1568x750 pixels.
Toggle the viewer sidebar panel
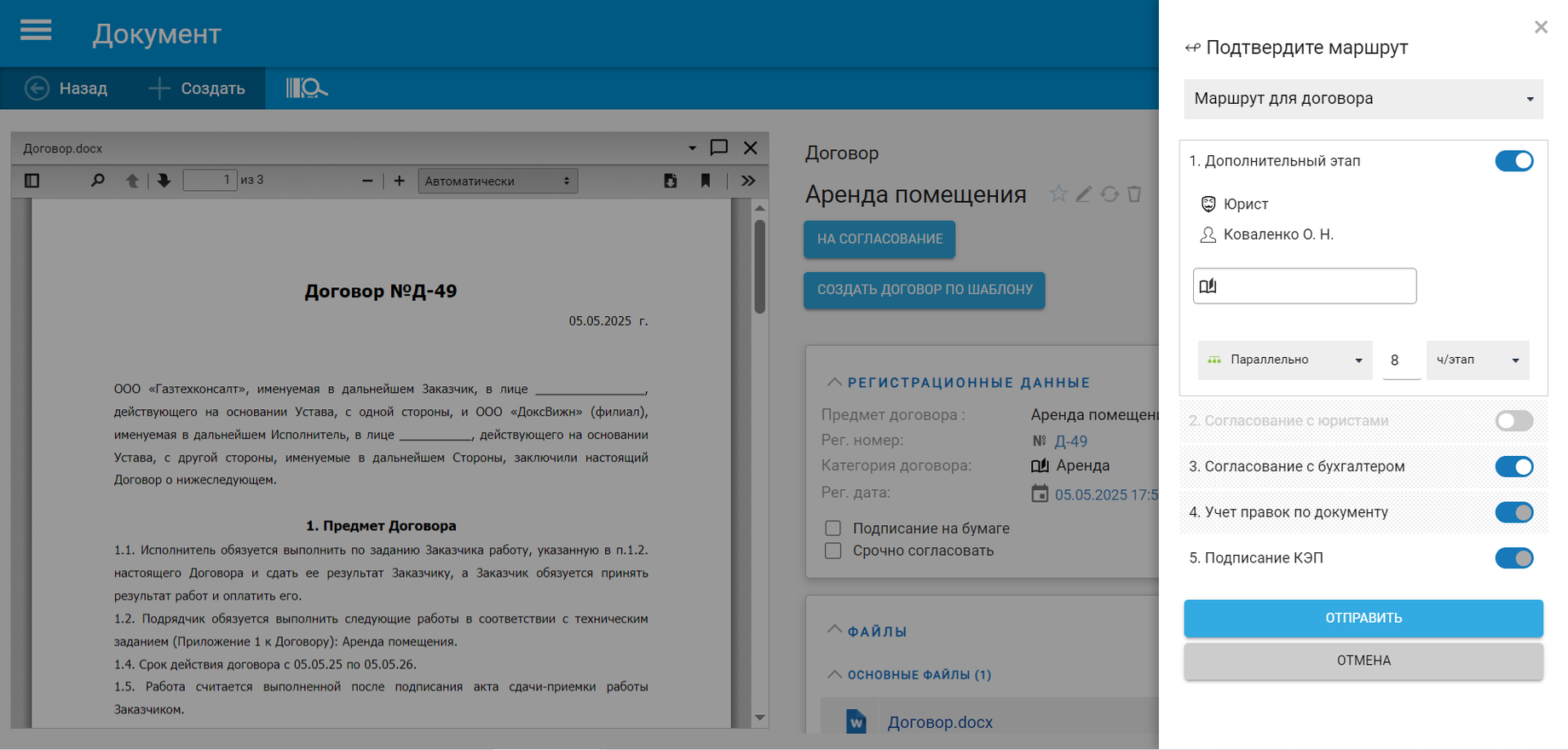coord(32,181)
